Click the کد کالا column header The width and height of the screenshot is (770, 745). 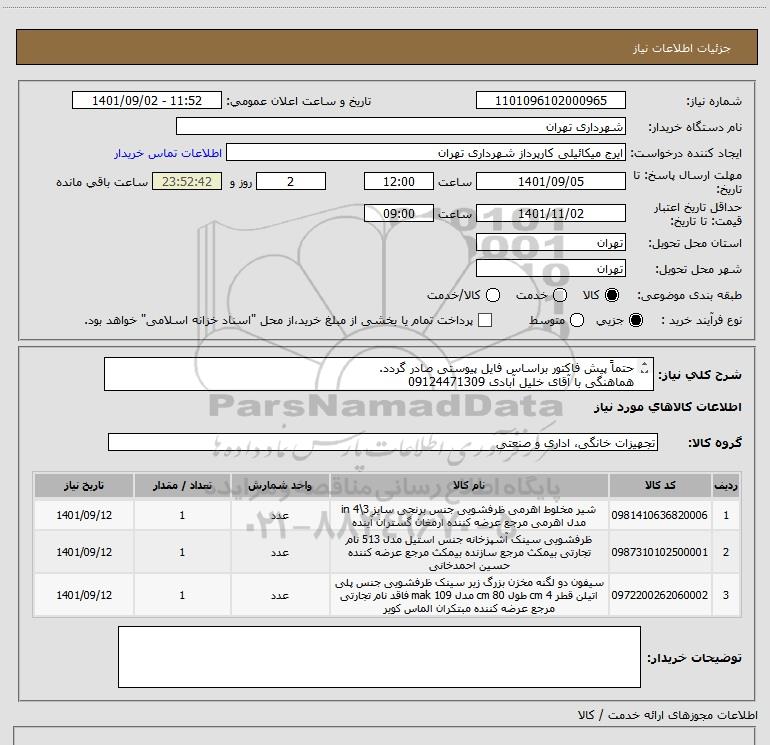coord(660,486)
